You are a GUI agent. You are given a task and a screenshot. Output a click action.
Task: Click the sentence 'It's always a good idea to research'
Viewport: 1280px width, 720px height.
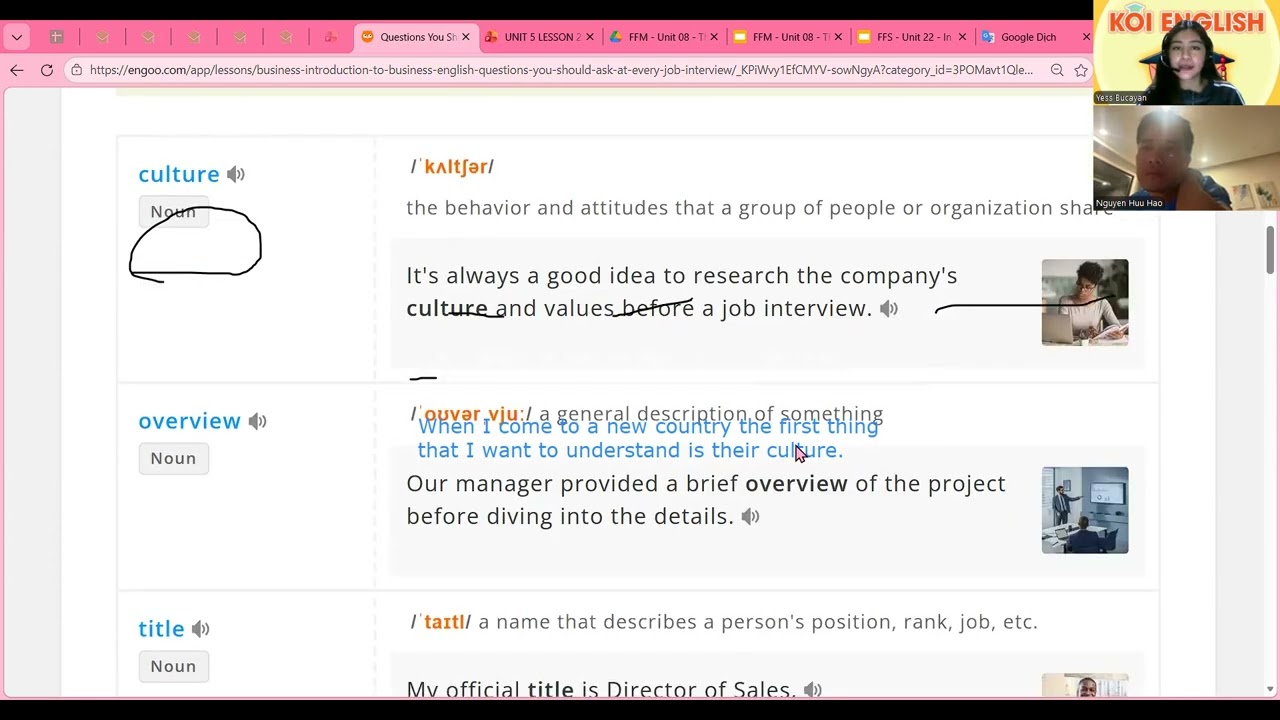pyautogui.click(x=682, y=292)
